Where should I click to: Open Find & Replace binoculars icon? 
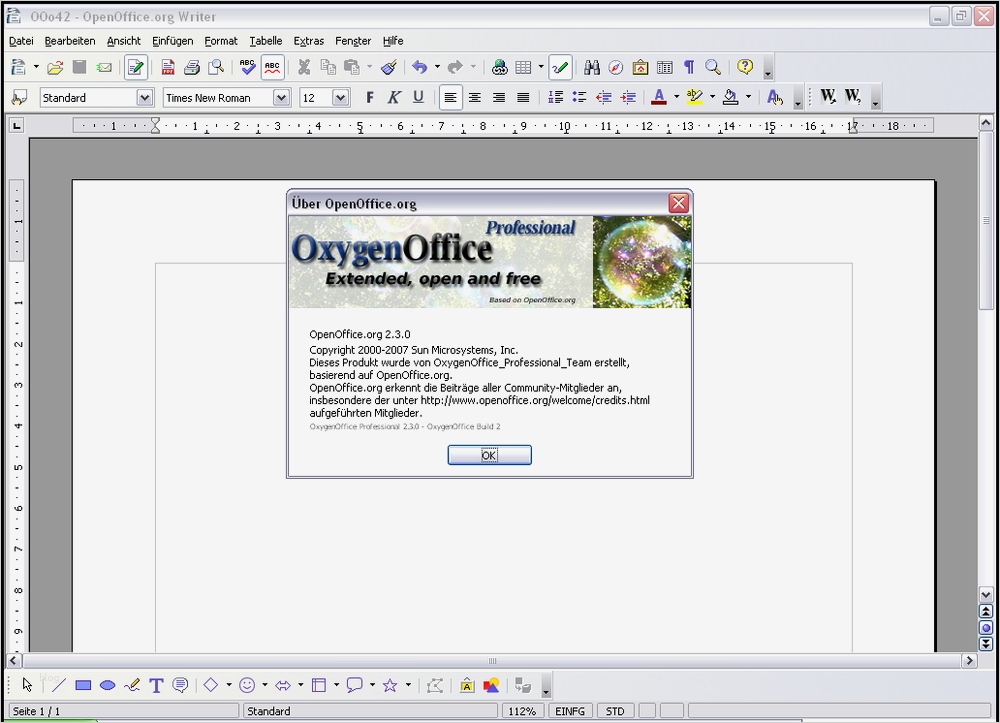592,67
